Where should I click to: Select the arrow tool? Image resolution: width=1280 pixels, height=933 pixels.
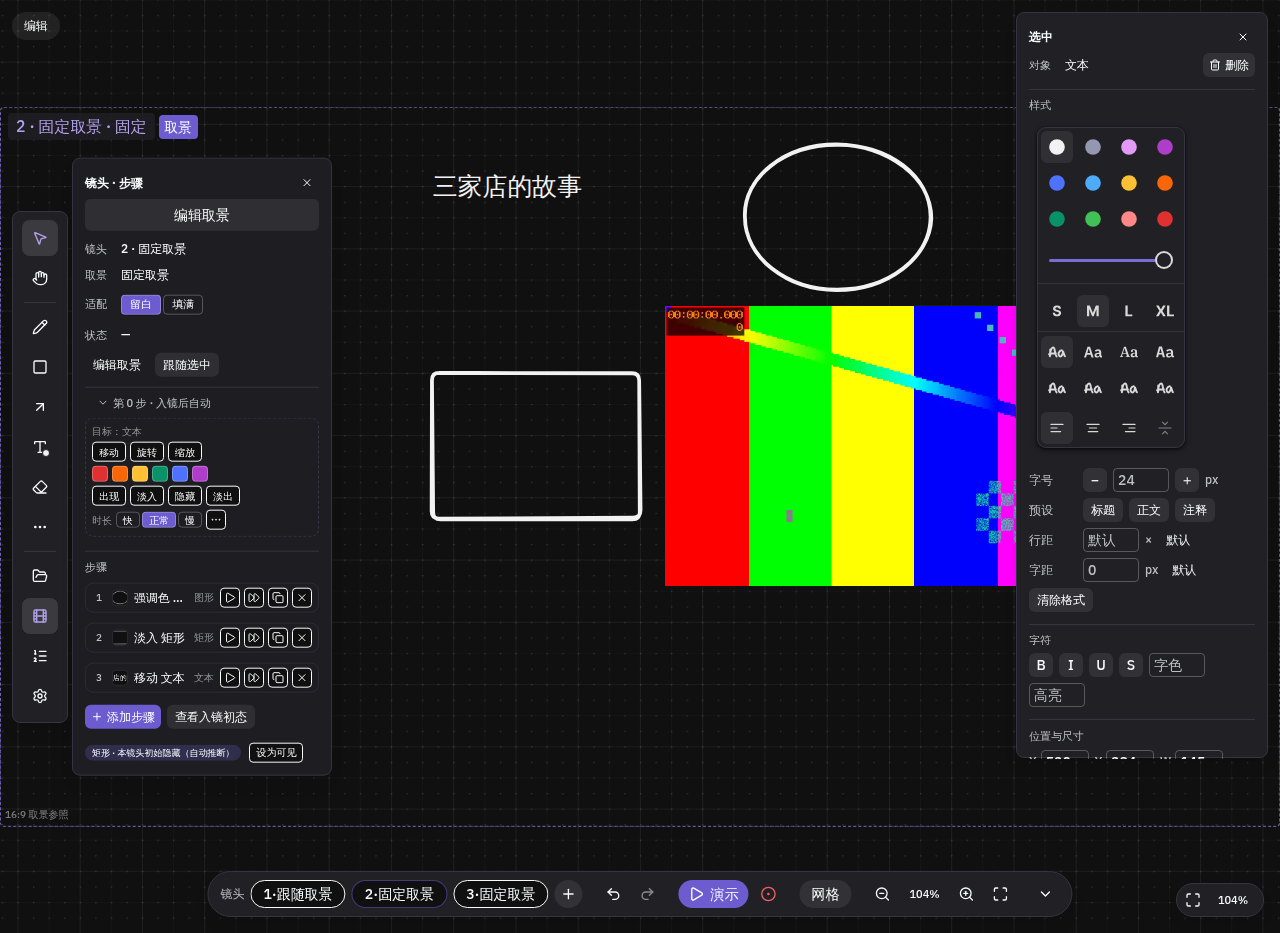tap(40, 407)
